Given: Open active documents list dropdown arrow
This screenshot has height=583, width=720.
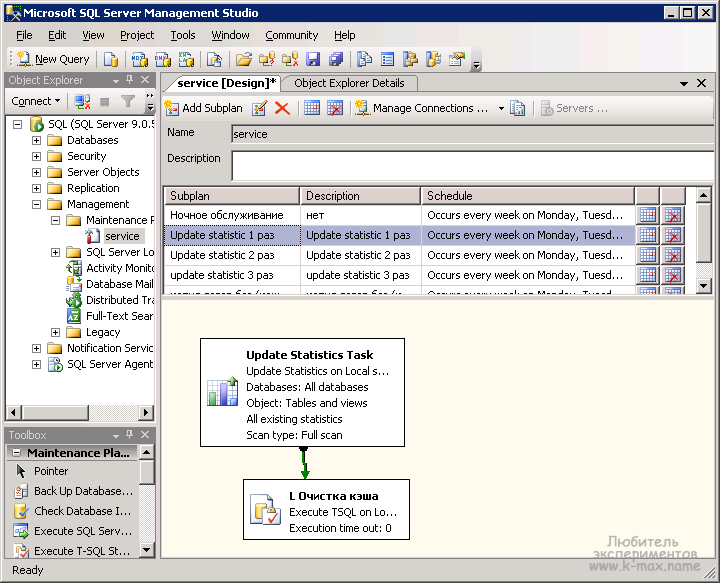Looking at the screenshot, I should point(684,84).
